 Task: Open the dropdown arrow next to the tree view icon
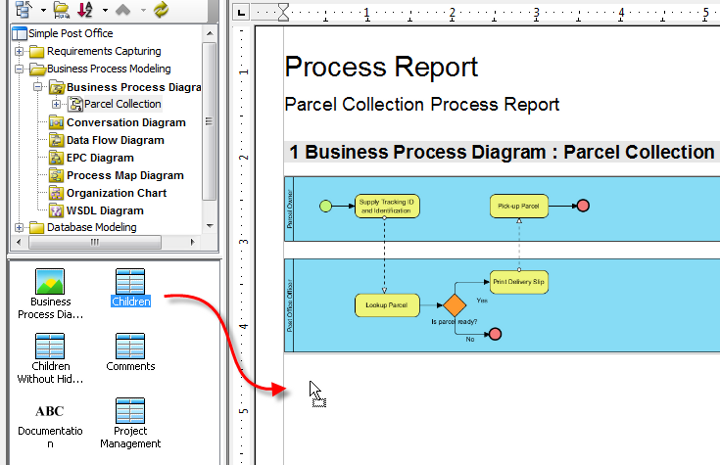pyautogui.click(x=43, y=10)
